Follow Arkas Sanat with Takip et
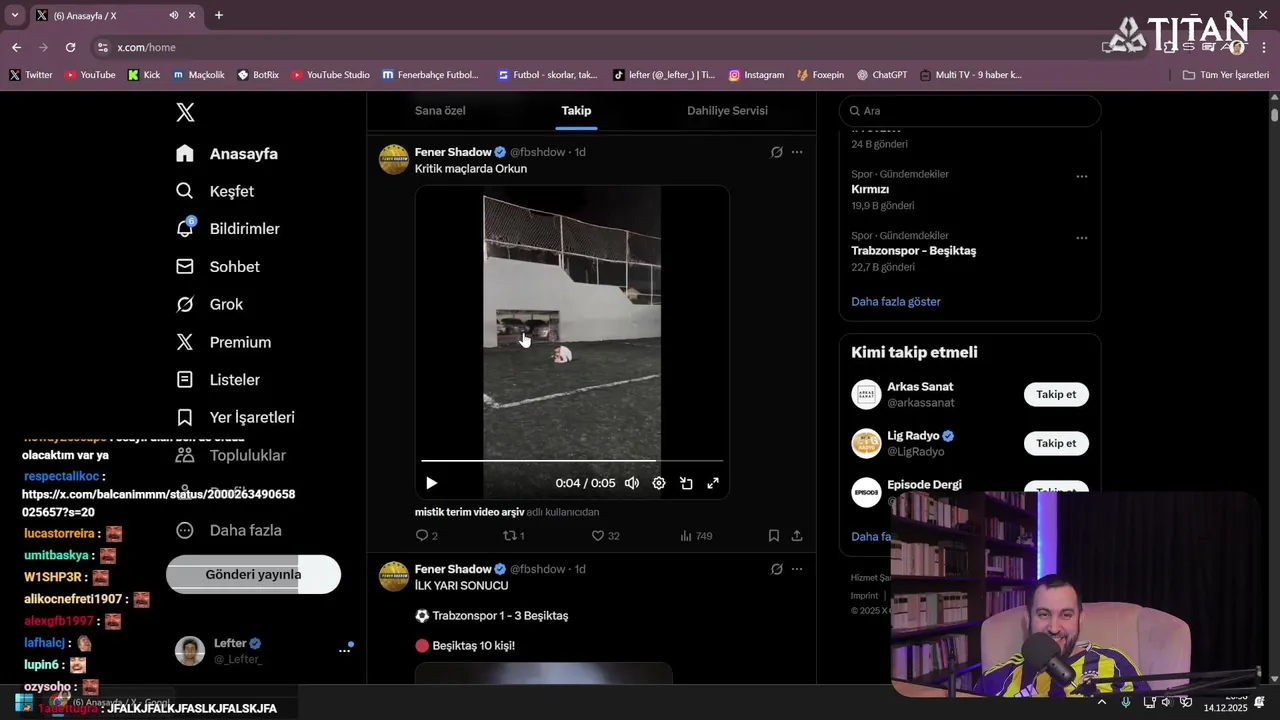The height and width of the screenshot is (720, 1280). [x=1056, y=394]
